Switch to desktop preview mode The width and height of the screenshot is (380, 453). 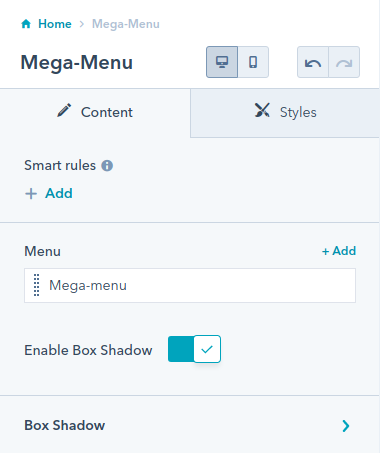point(222,62)
